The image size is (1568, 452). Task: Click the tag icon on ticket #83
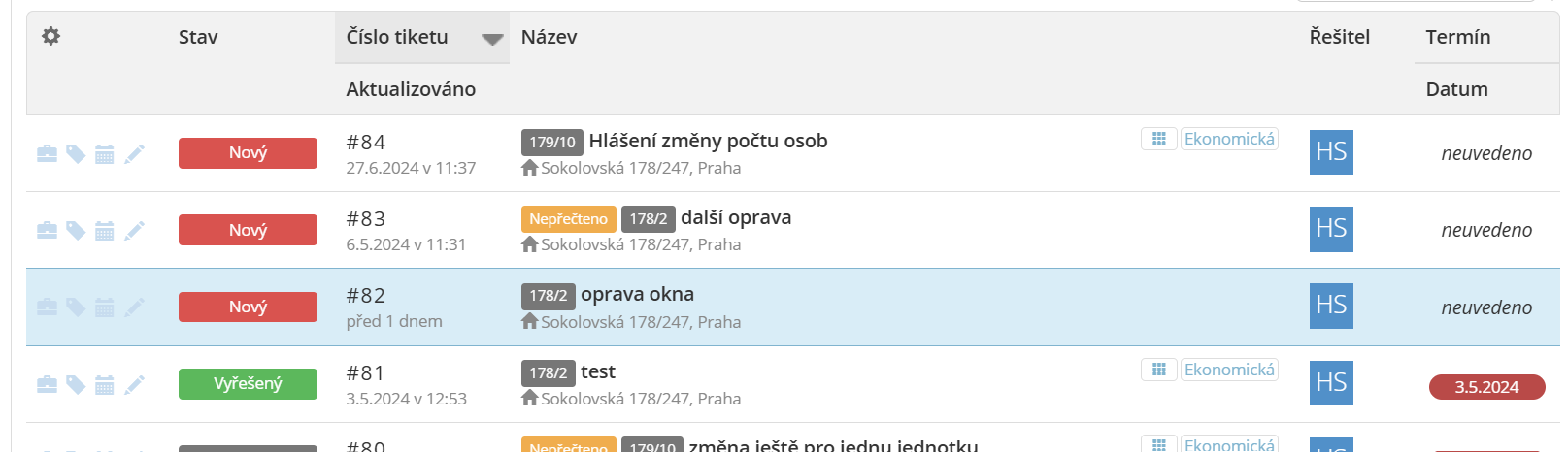76,230
